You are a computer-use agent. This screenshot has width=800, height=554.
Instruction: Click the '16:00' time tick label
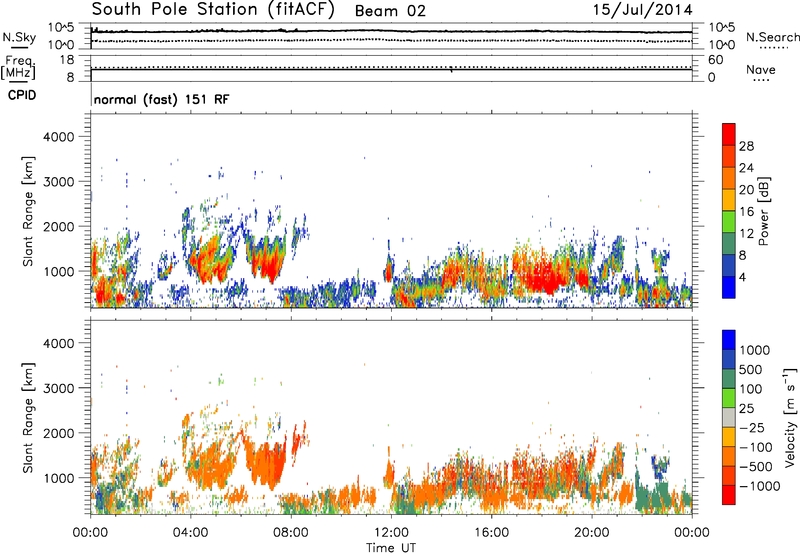[x=491, y=533]
